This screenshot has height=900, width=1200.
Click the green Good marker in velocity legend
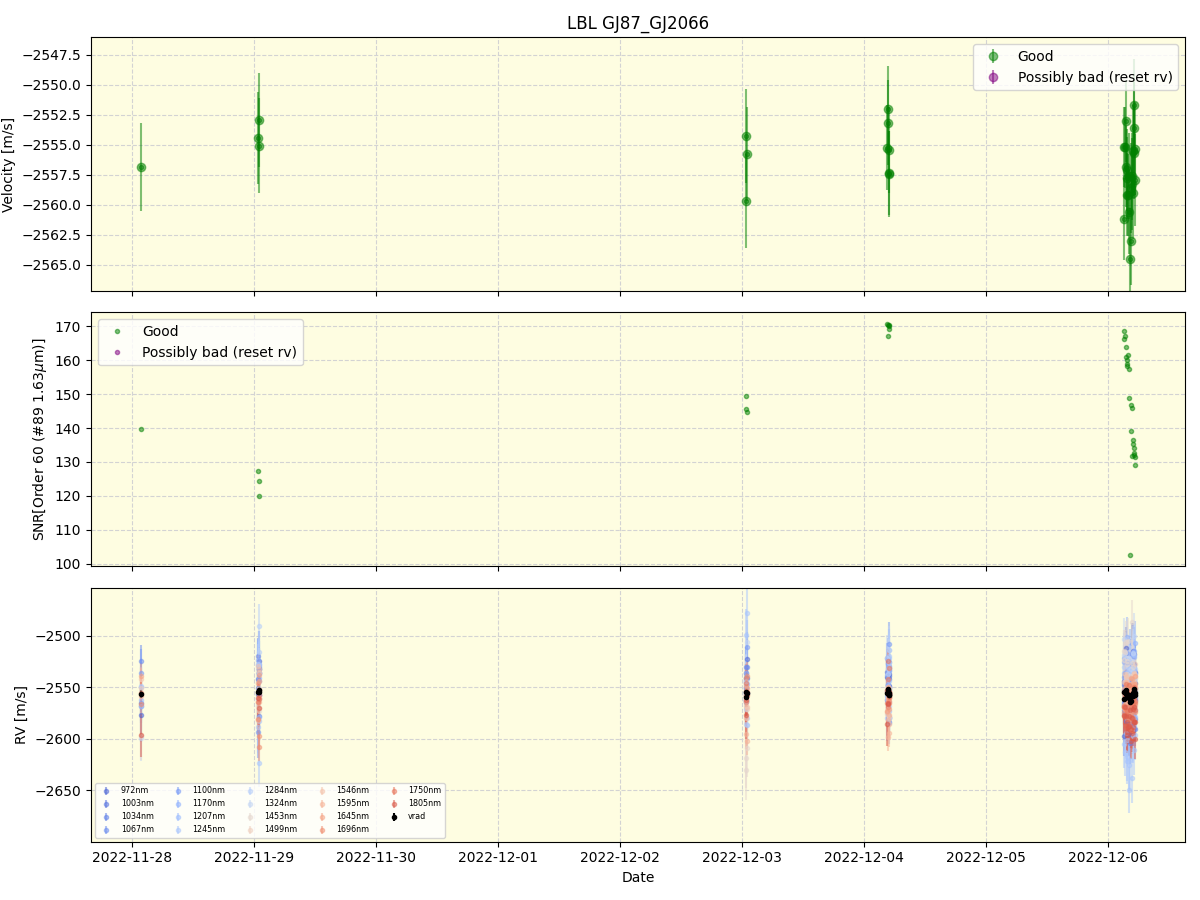(993, 57)
